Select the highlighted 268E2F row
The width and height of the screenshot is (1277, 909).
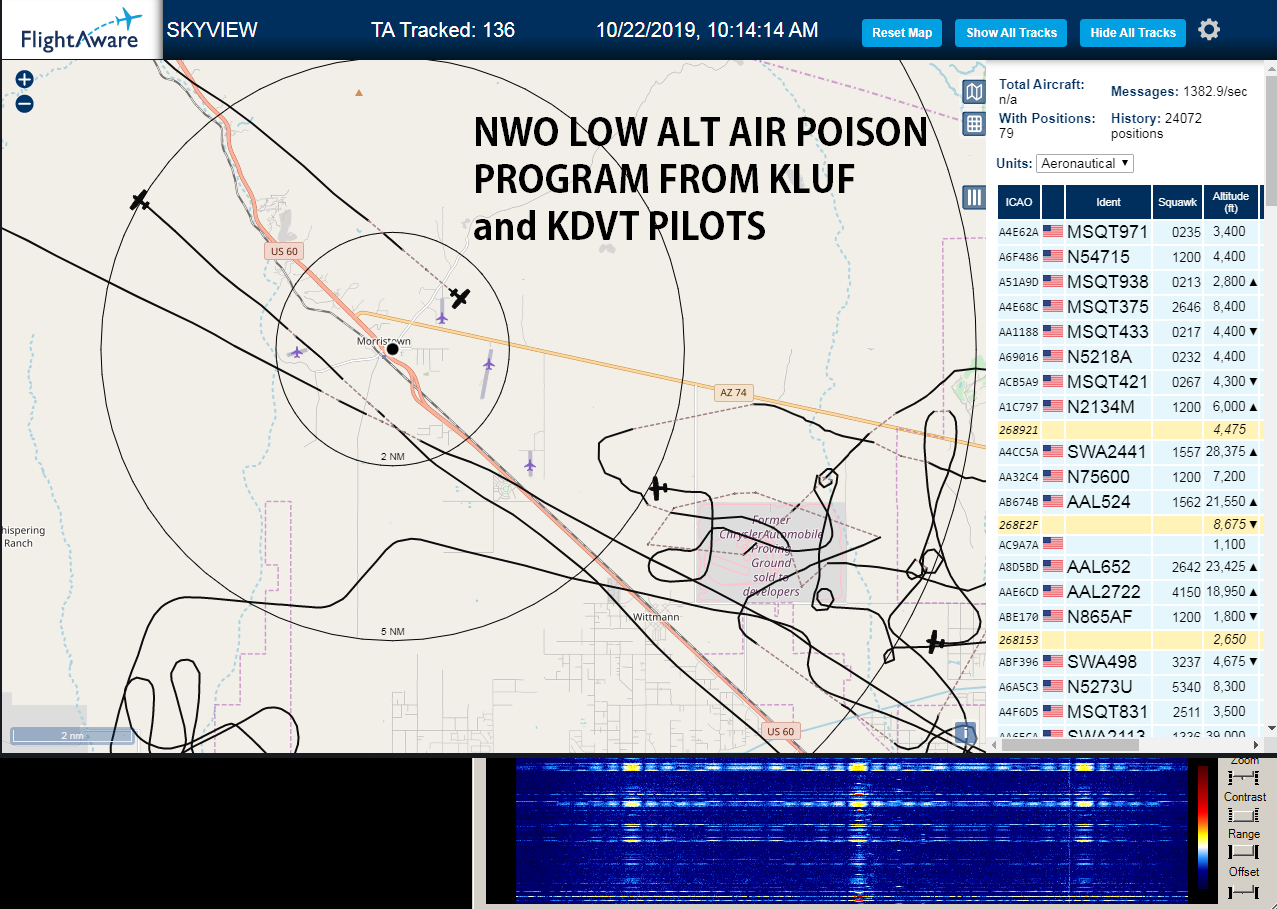pyautogui.click(x=1130, y=524)
